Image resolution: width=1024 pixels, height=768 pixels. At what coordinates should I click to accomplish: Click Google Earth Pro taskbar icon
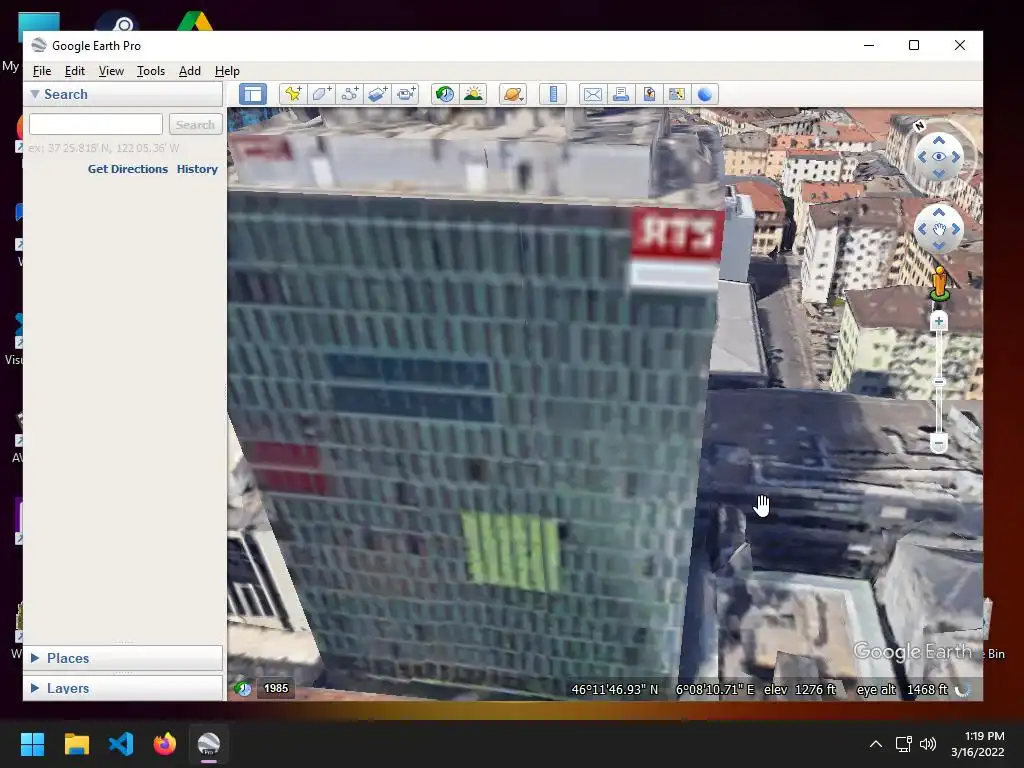[209, 744]
